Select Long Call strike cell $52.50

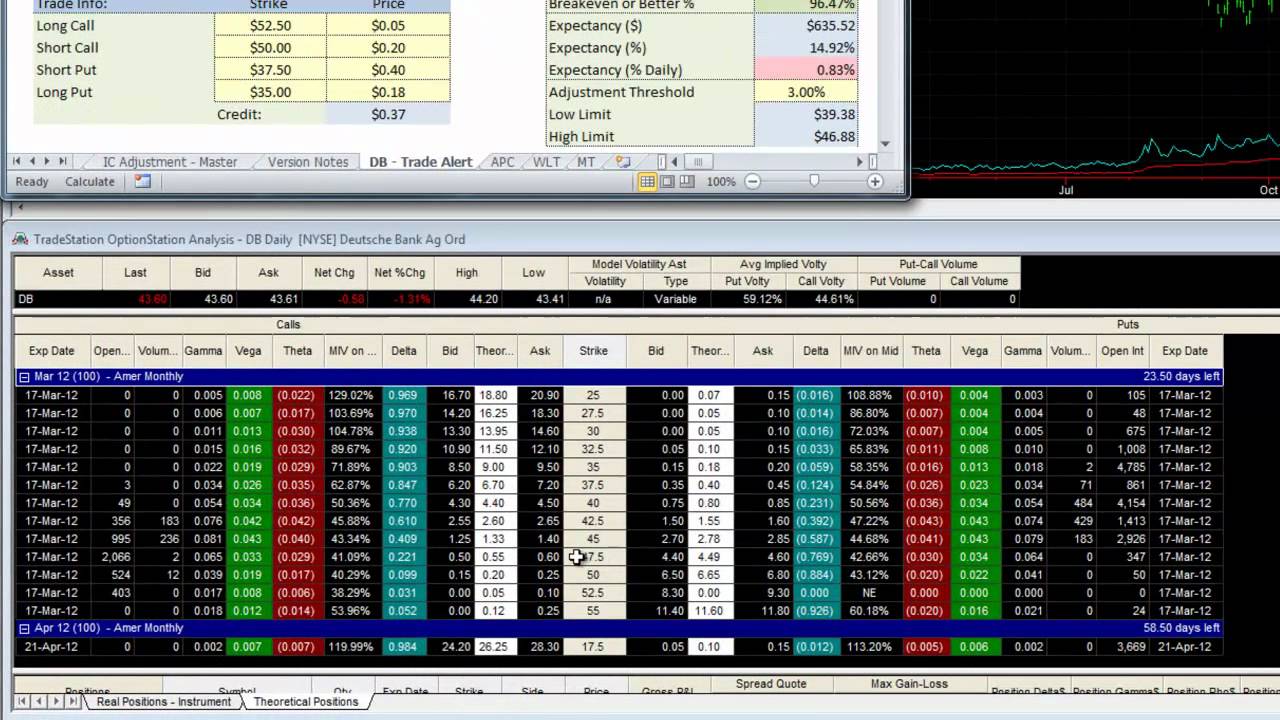[x=270, y=26]
